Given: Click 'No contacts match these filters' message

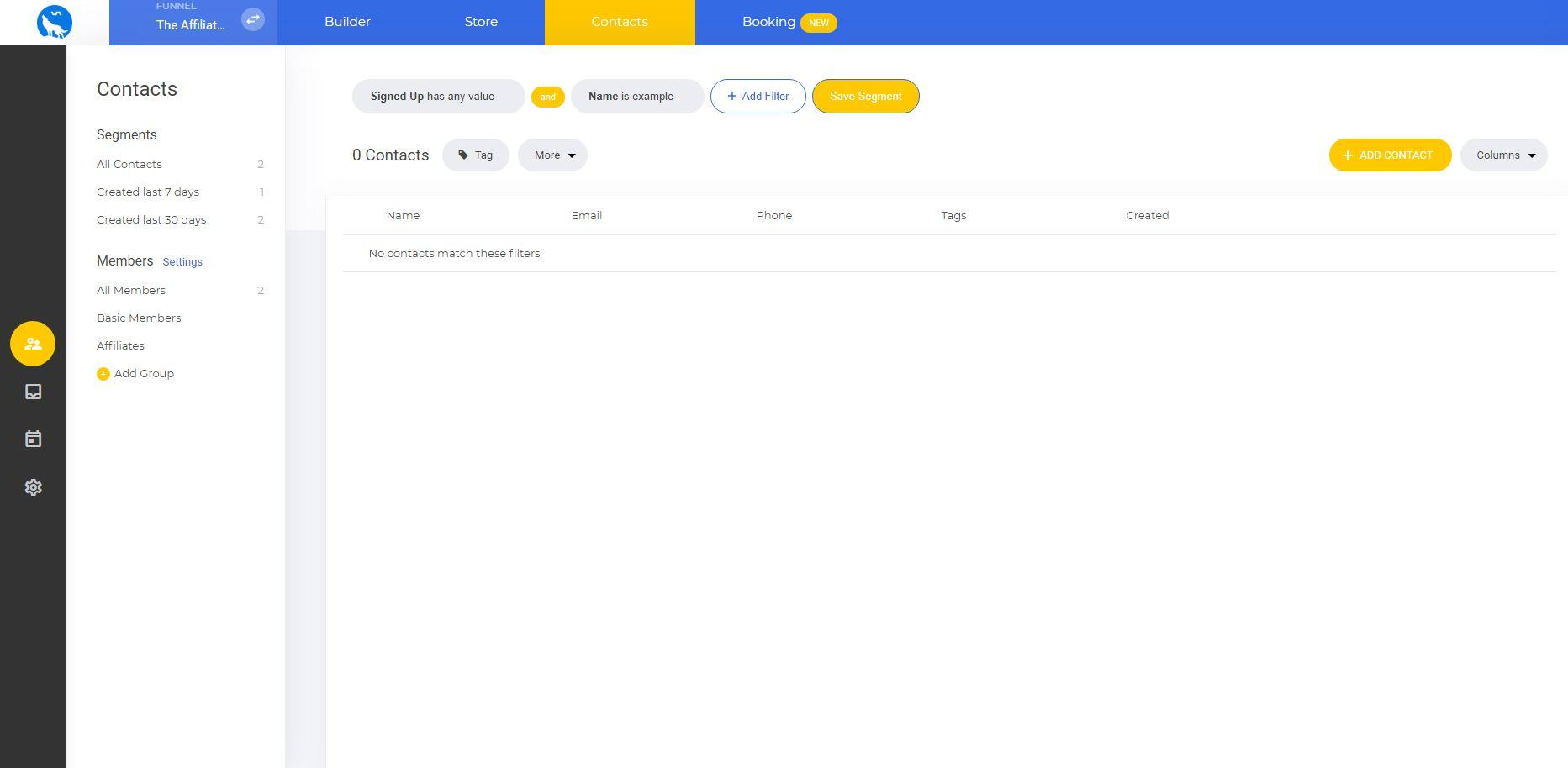Looking at the screenshot, I should tap(454, 254).
